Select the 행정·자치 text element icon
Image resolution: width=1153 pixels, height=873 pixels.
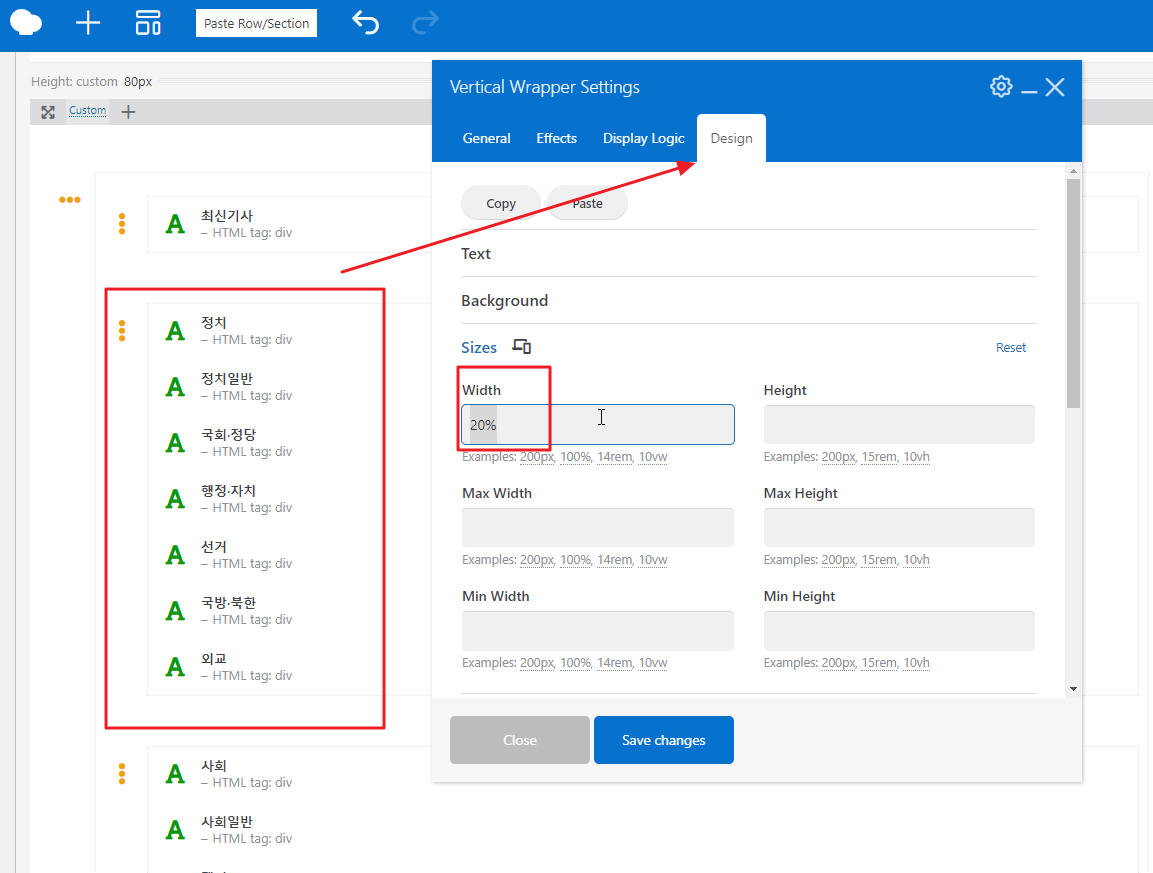[x=175, y=499]
